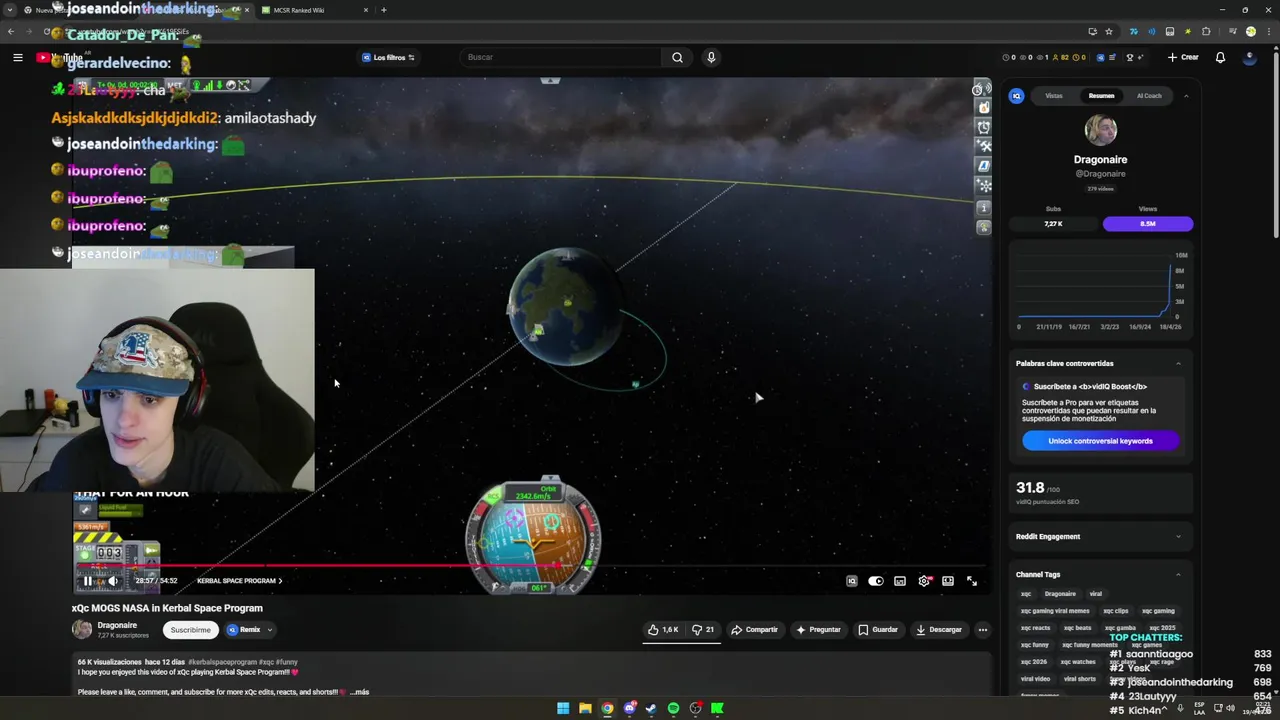Click the Preguntar button
Screen dimensions: 1280x720
(818, 630)
